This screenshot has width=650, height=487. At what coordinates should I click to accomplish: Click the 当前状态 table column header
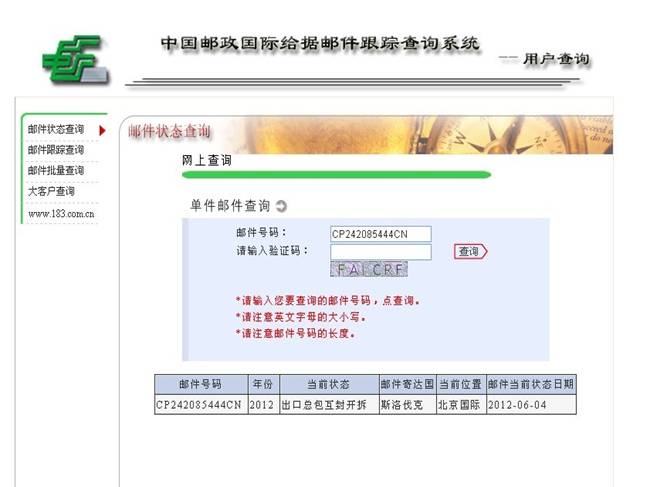[x=327, y=384]
